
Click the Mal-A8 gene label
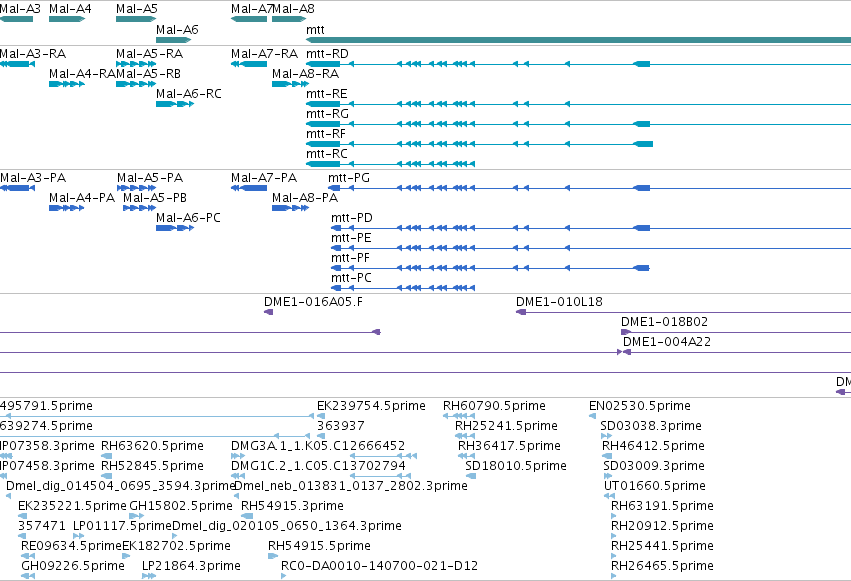click(293, 9)
